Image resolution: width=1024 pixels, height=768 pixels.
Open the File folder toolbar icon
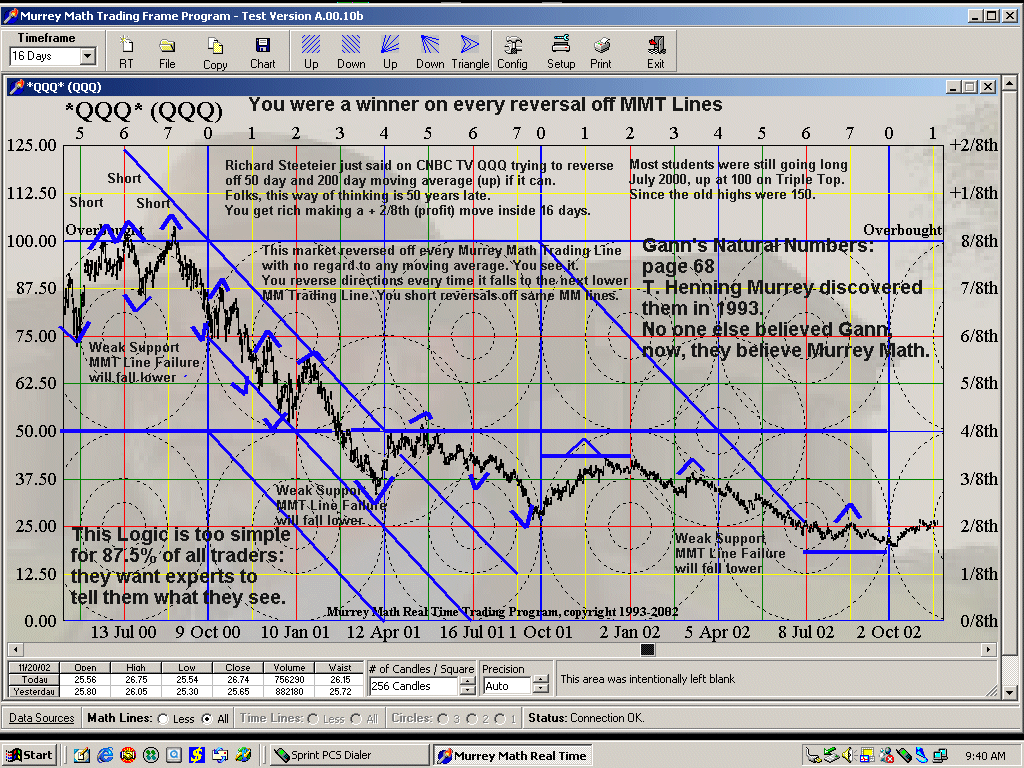coord(167,51)
